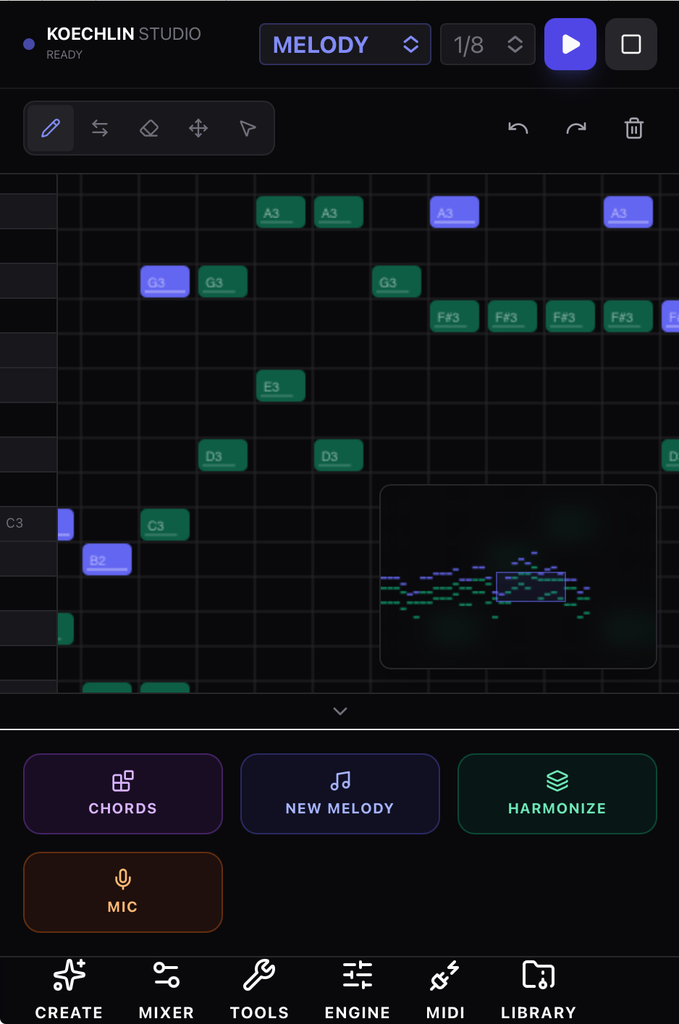Collapse the piano roll with chevron
The width and height of the screenshot is (679, 1024).
[340, 711]
